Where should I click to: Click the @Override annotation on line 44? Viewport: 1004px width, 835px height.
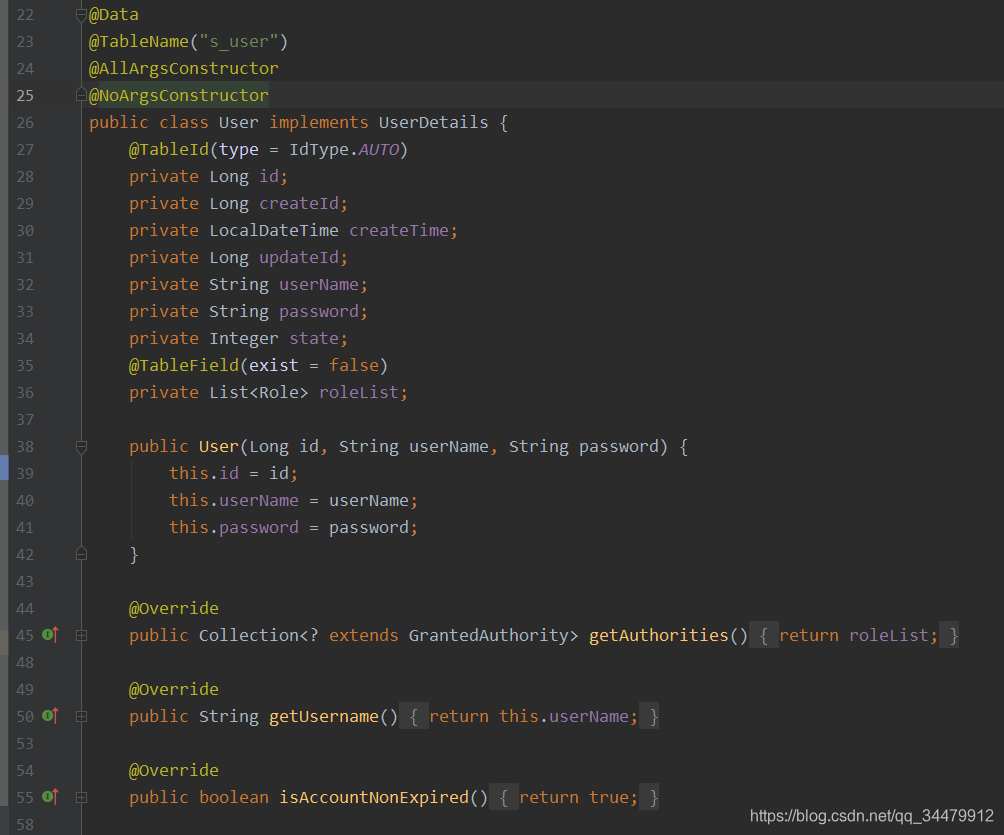click(174, 608)
